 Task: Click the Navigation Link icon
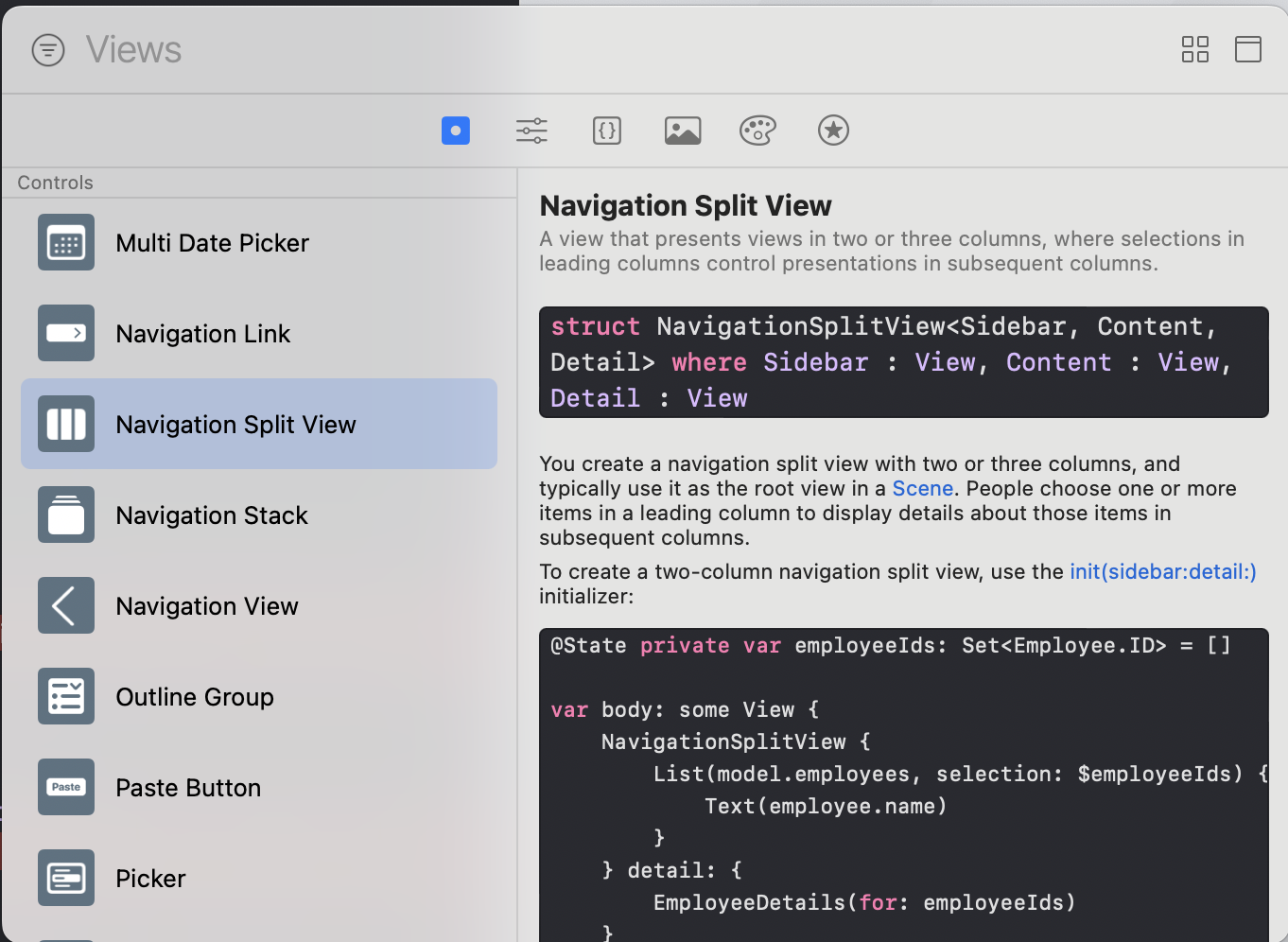(x=66, y=334)
